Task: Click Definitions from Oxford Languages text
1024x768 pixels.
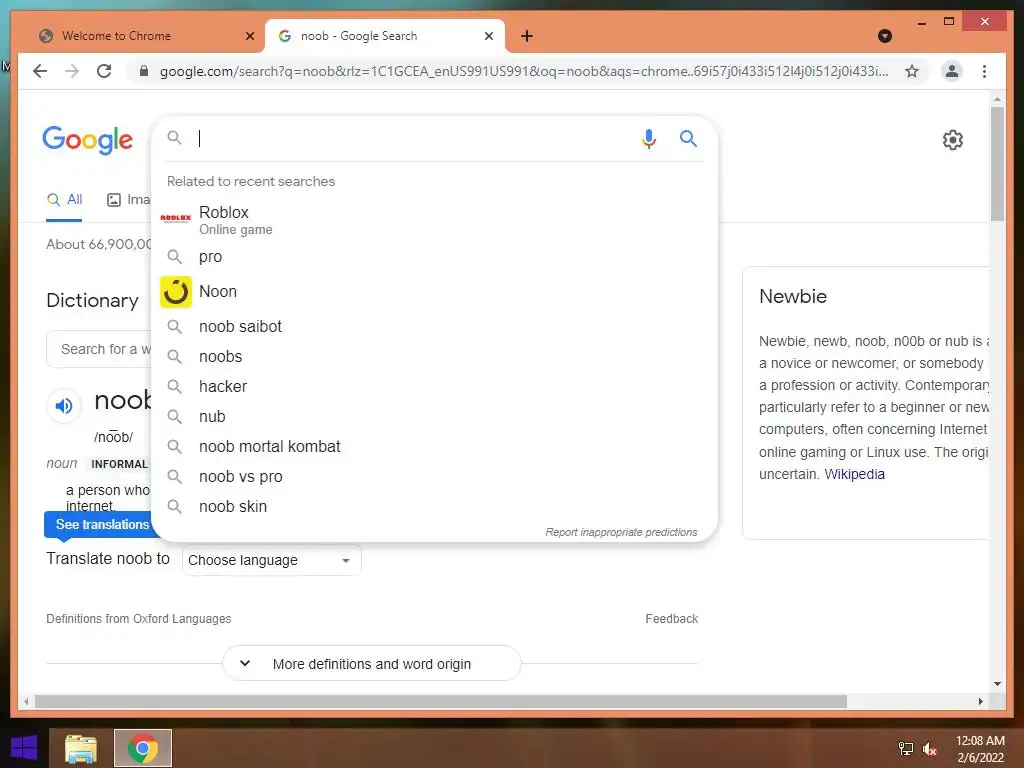Action: [138, 618]
